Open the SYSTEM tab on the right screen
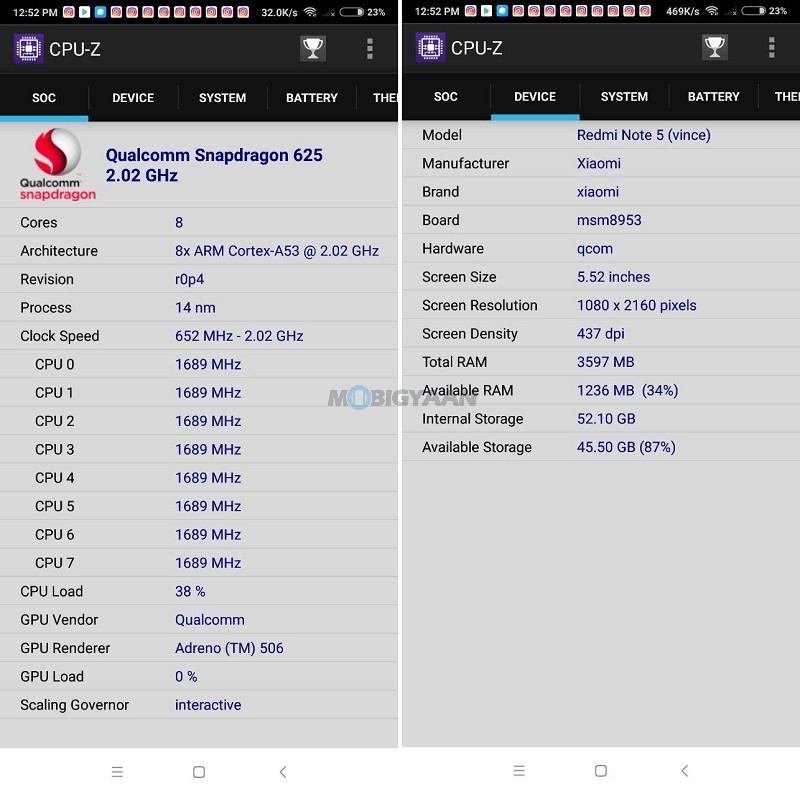Image resolution: width=800 pixels, height=796 pixels. (x=624, y=96)
